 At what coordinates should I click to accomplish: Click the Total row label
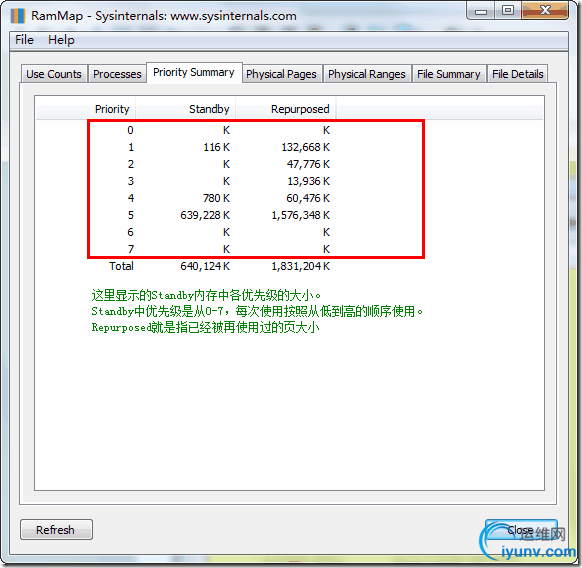point(121,266)
